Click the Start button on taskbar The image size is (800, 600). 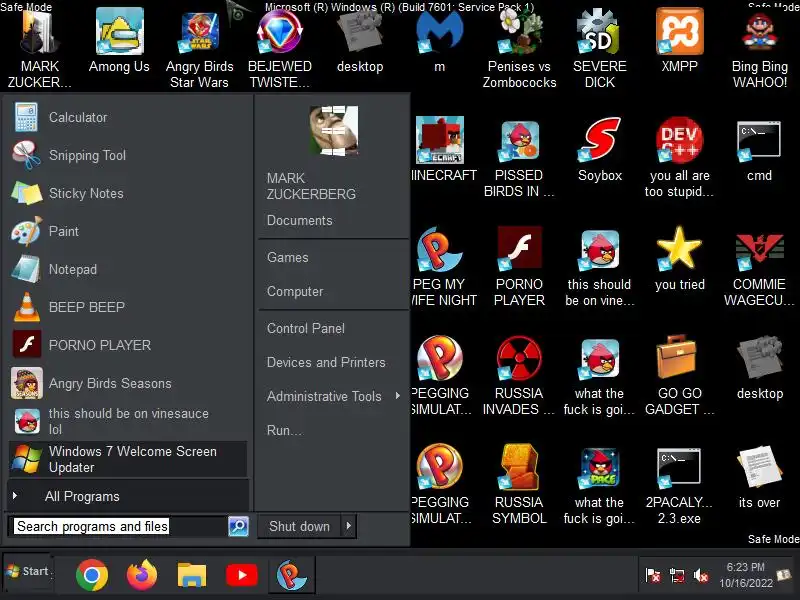coord(28,571)
